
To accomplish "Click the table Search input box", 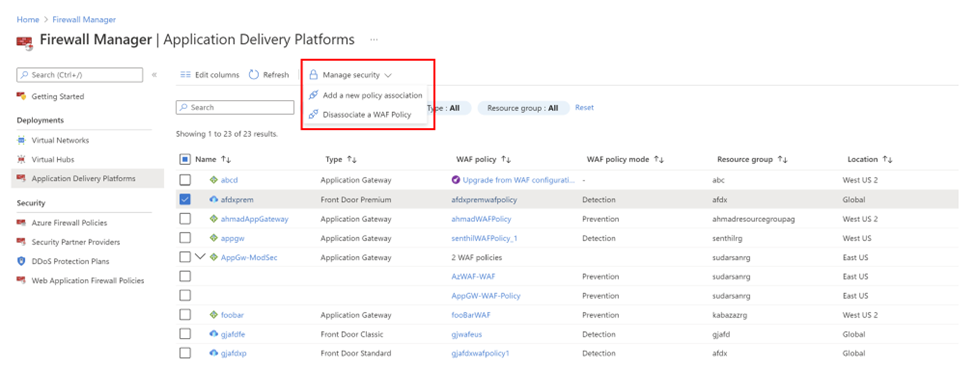I will click(x=235, y=108).
